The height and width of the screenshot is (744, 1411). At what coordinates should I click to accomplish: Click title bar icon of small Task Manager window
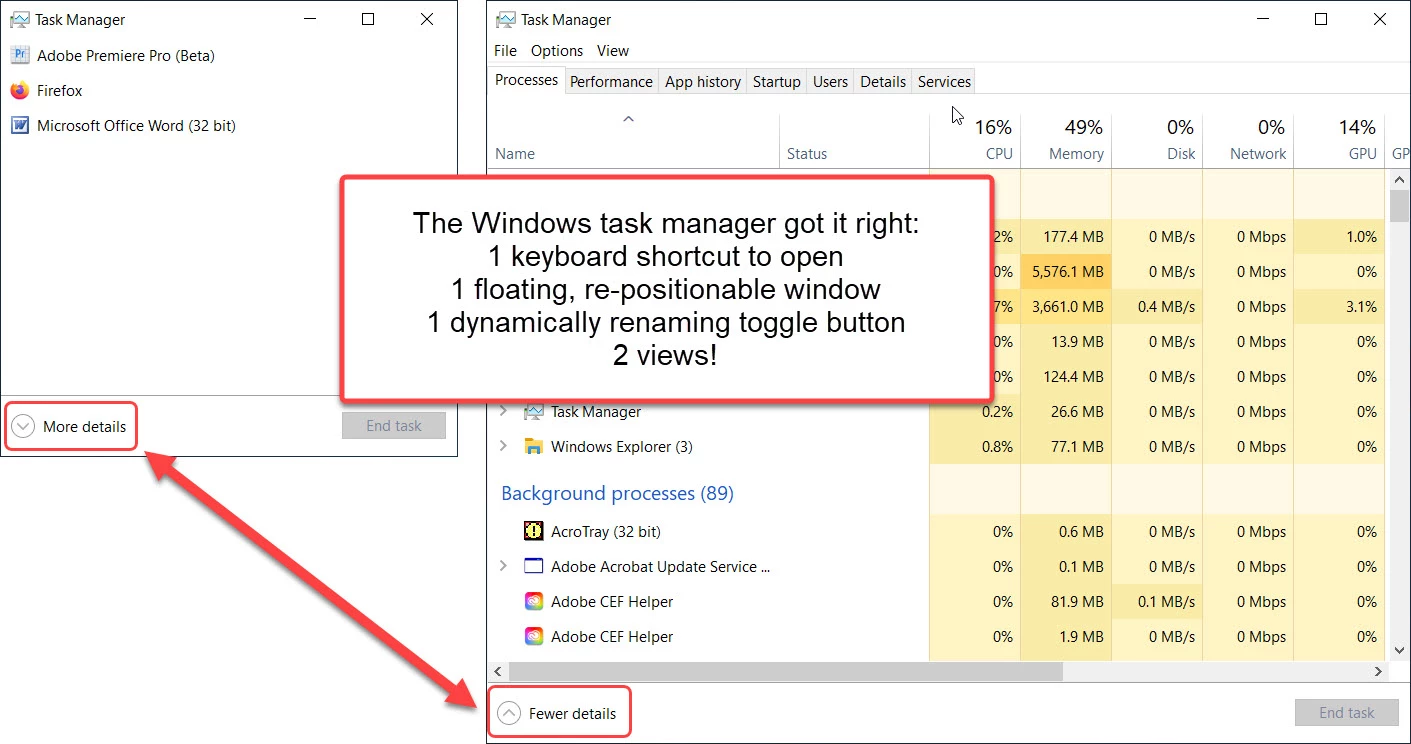tap(20, 19)
